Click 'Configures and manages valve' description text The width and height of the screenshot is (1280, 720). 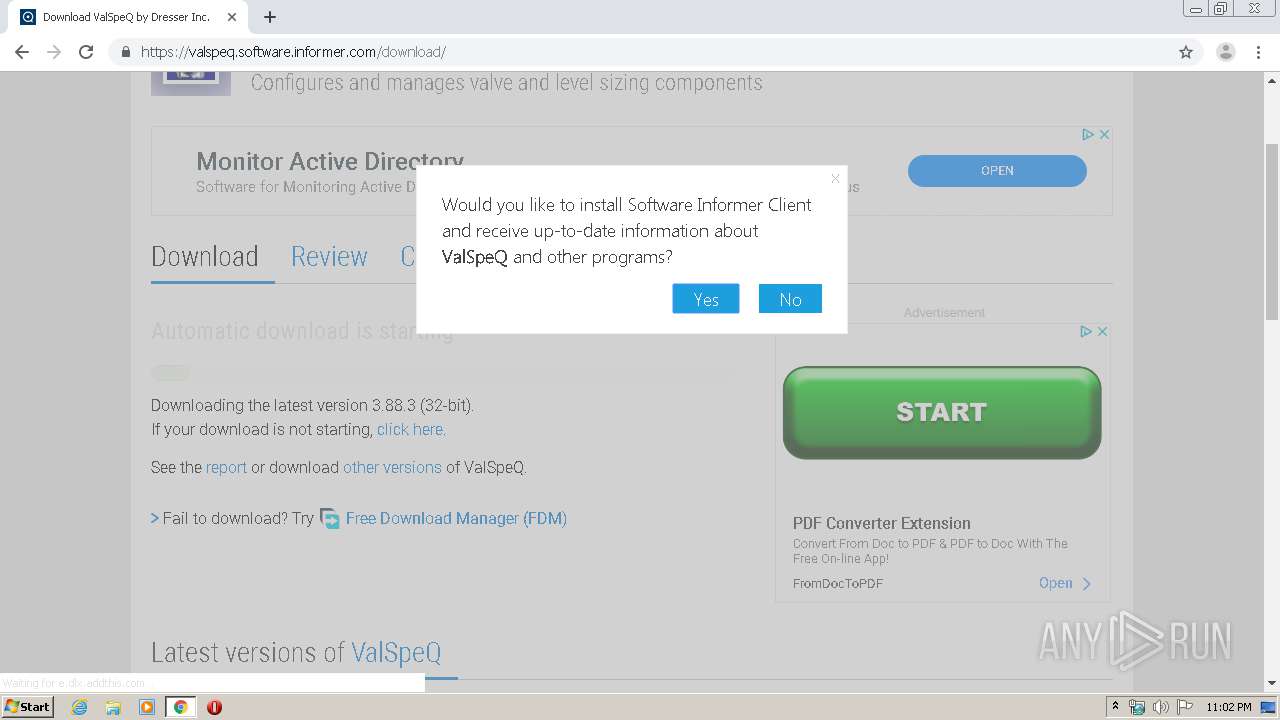click(506, 83)
